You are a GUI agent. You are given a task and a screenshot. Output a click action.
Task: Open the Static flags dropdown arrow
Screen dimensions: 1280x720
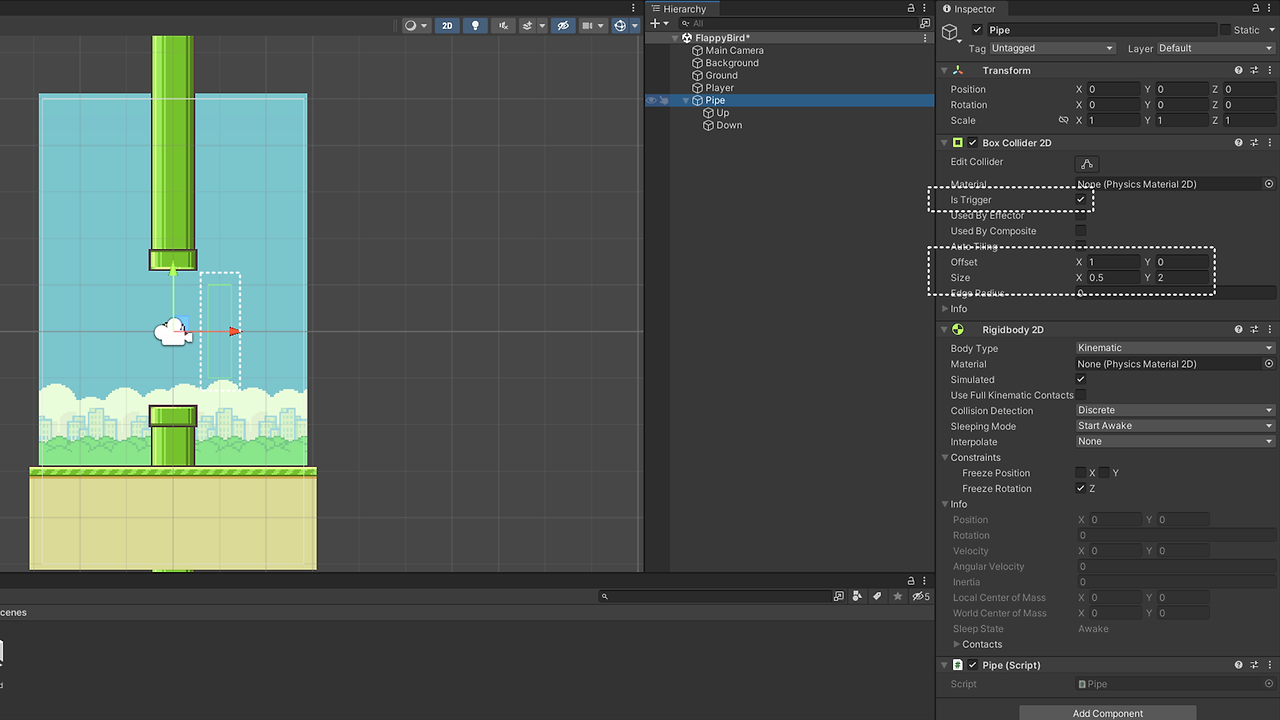pyautogui.click(x=1270, y=30)
